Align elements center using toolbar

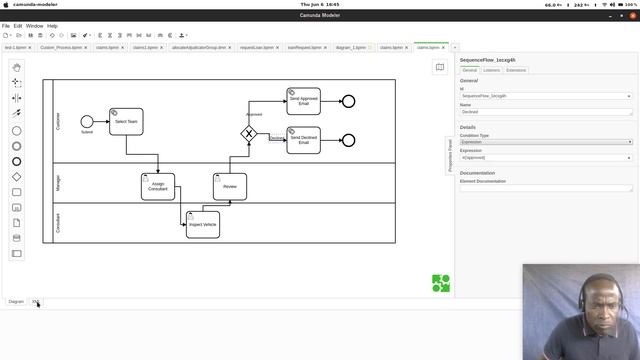pyautogui.click(x=110, y=36)
